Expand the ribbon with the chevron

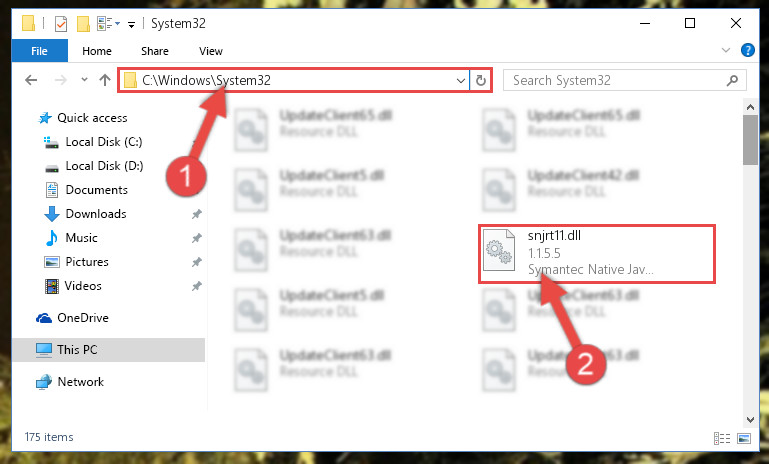[726, 50]
